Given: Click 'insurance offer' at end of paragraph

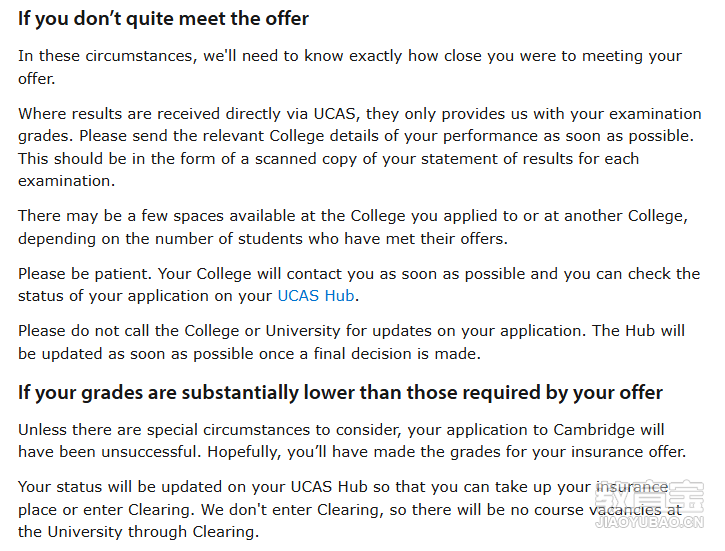Looking at the screenshot, I should (628, 452).
